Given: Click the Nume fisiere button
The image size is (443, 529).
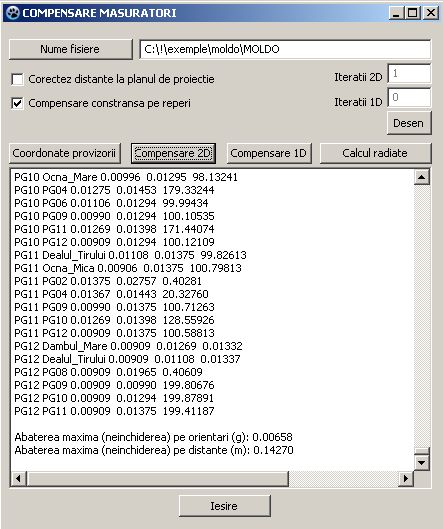Looking at the screenshot, I should pos(70,49).
